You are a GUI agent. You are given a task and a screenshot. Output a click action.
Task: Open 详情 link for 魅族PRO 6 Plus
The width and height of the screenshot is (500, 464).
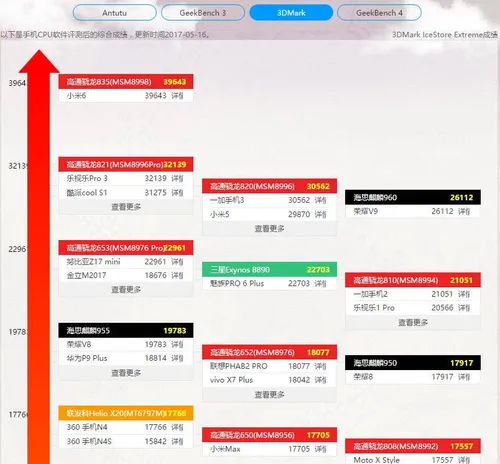coord(321,284)
